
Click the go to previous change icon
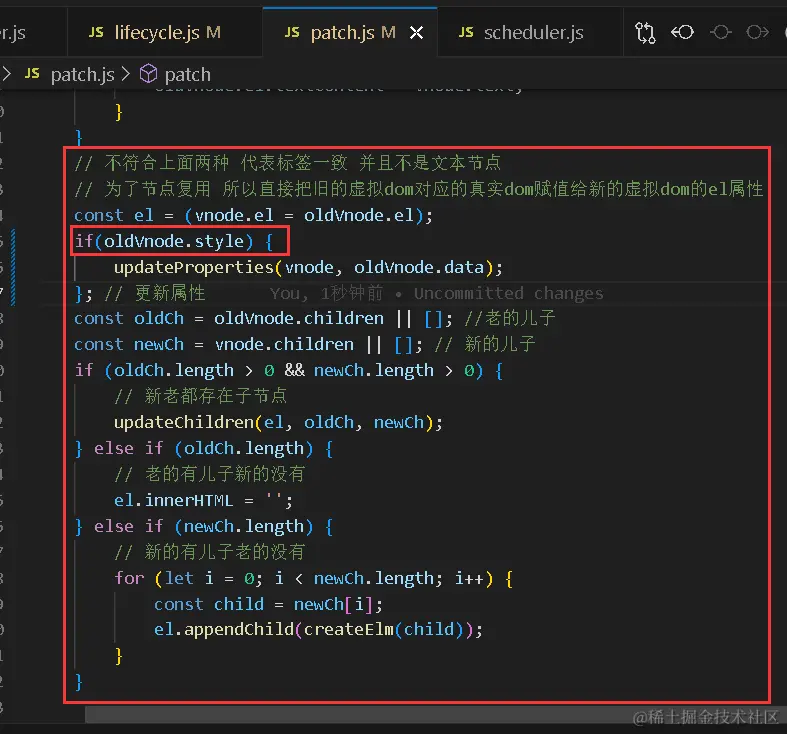pos(682,33)
